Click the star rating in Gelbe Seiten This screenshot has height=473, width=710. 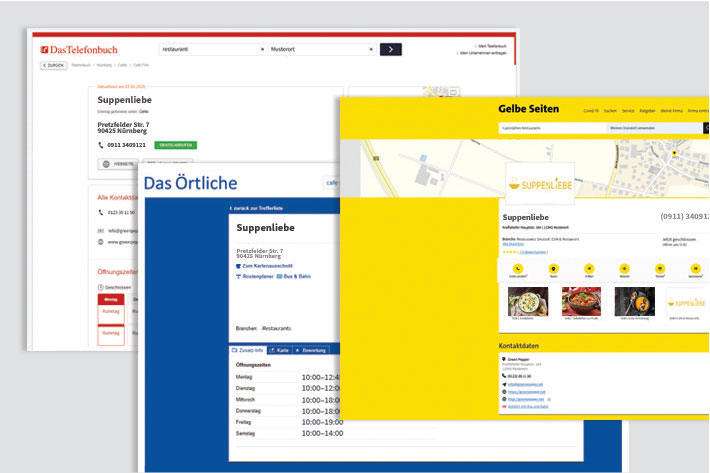pos(510,252)
